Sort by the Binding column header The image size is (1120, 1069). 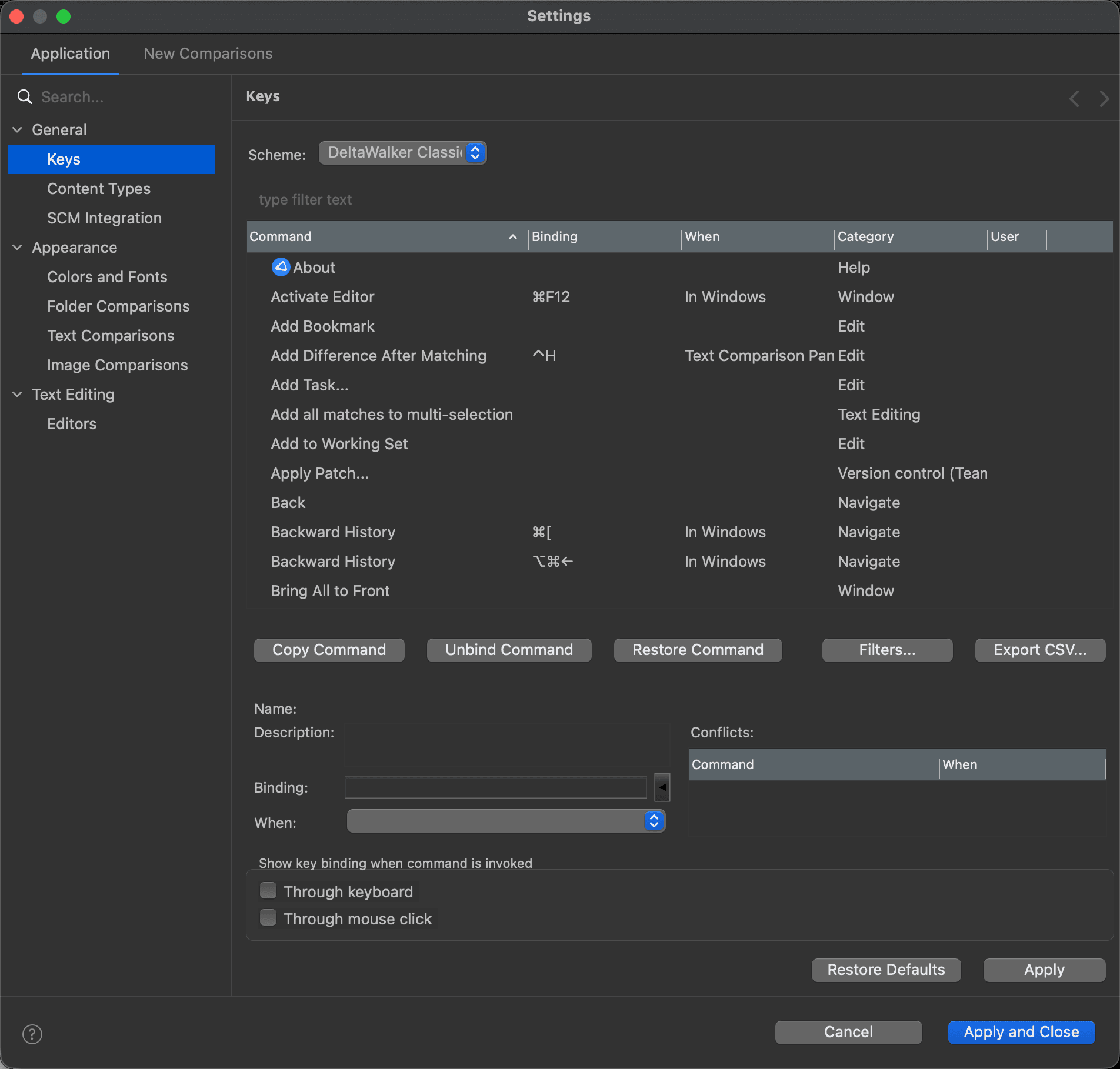pos(605,236)
